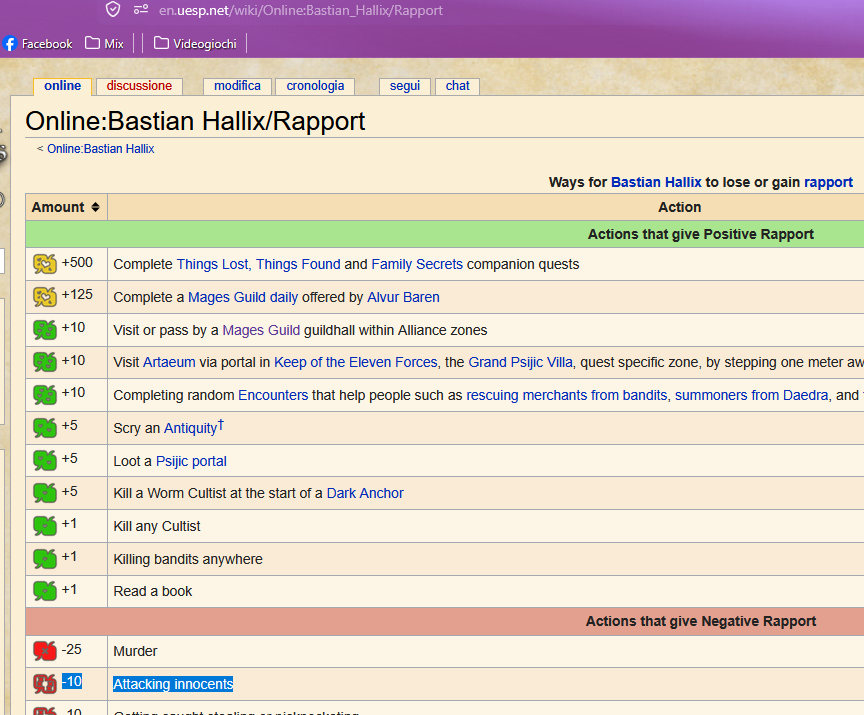Click the browser address bar URL
The image size is (864, 715).
click(300, 10)
